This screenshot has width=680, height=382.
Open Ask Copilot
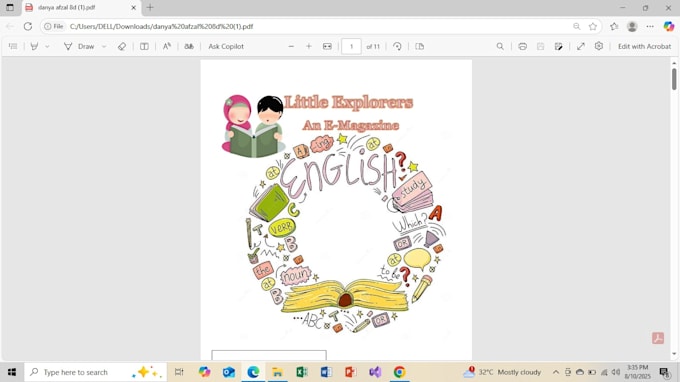226,46
